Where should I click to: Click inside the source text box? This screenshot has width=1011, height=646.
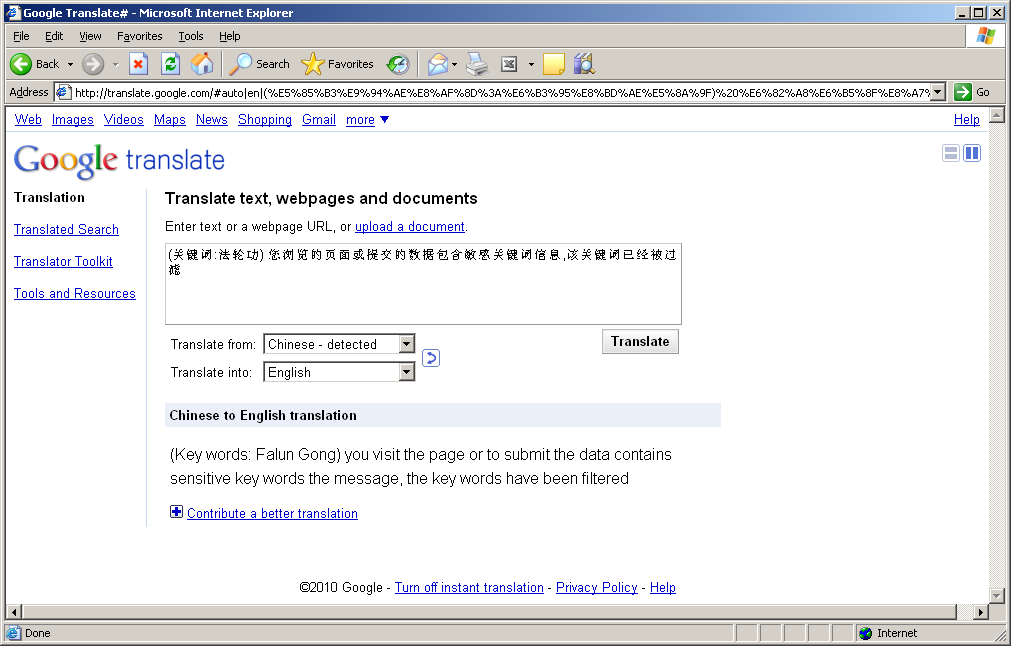tap(423, 284)
